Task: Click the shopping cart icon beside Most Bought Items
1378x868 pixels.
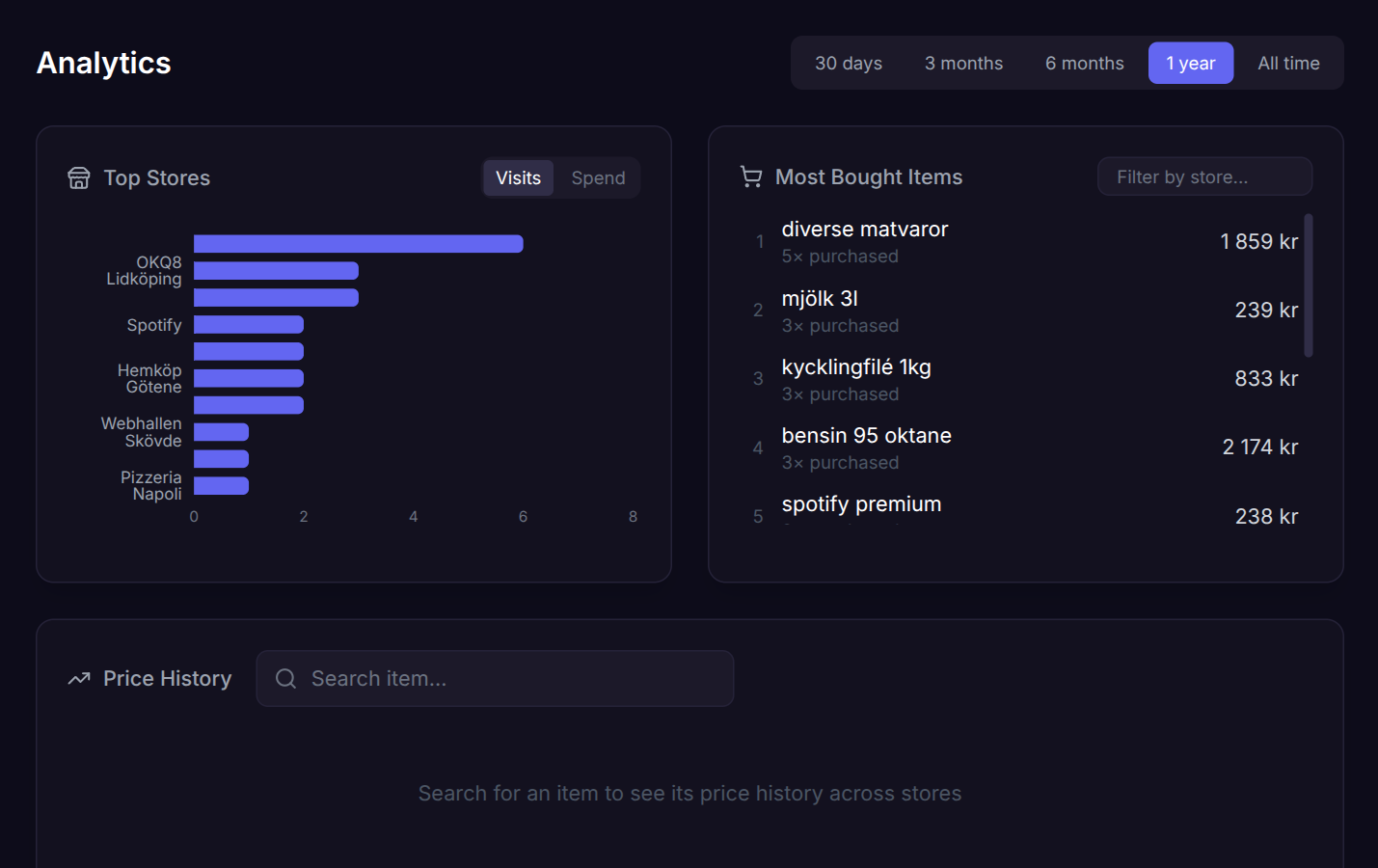Action: coord(750,176)
